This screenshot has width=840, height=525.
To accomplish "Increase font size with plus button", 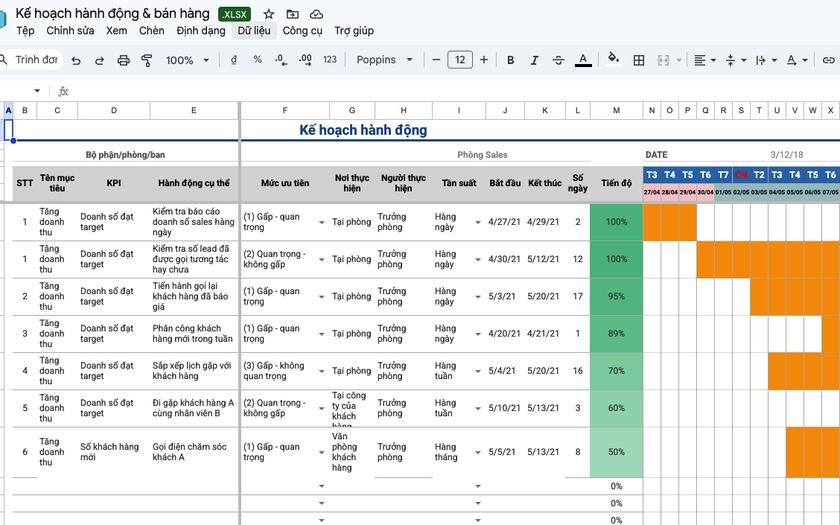I will [x=484, y=60].
